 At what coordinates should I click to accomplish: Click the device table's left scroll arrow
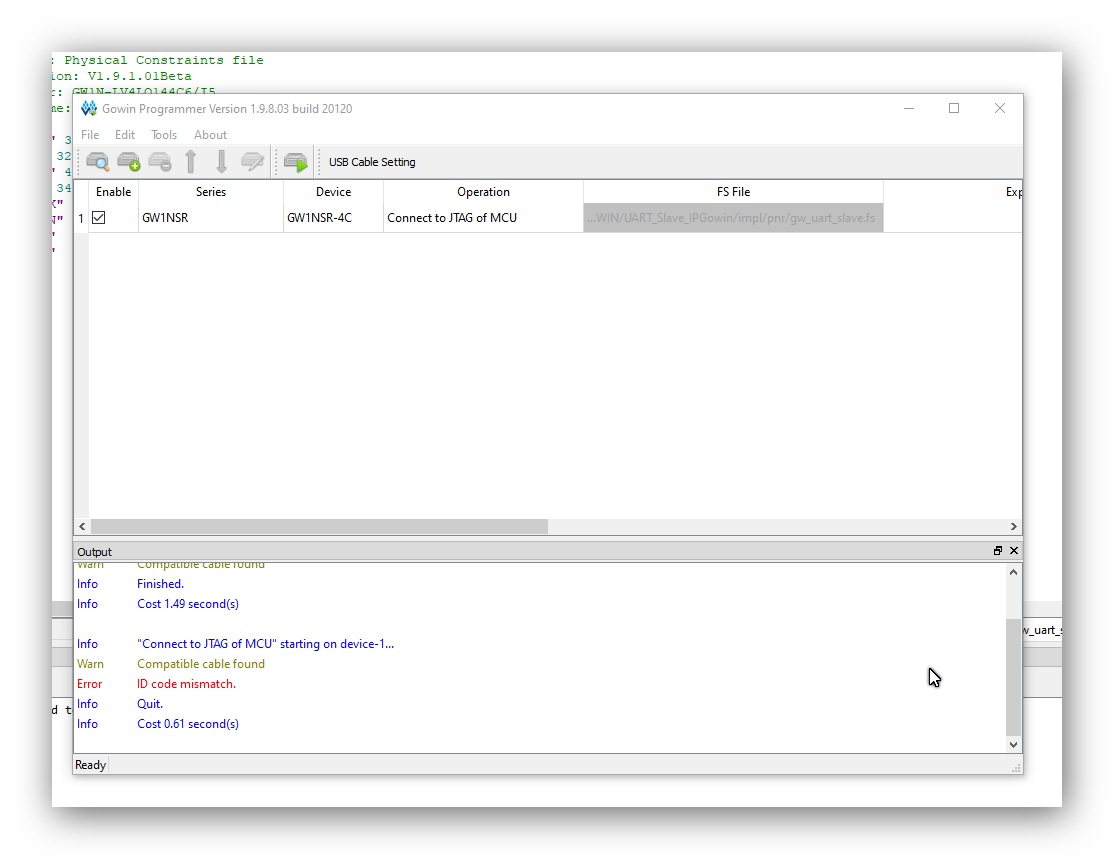coord(82,526)
